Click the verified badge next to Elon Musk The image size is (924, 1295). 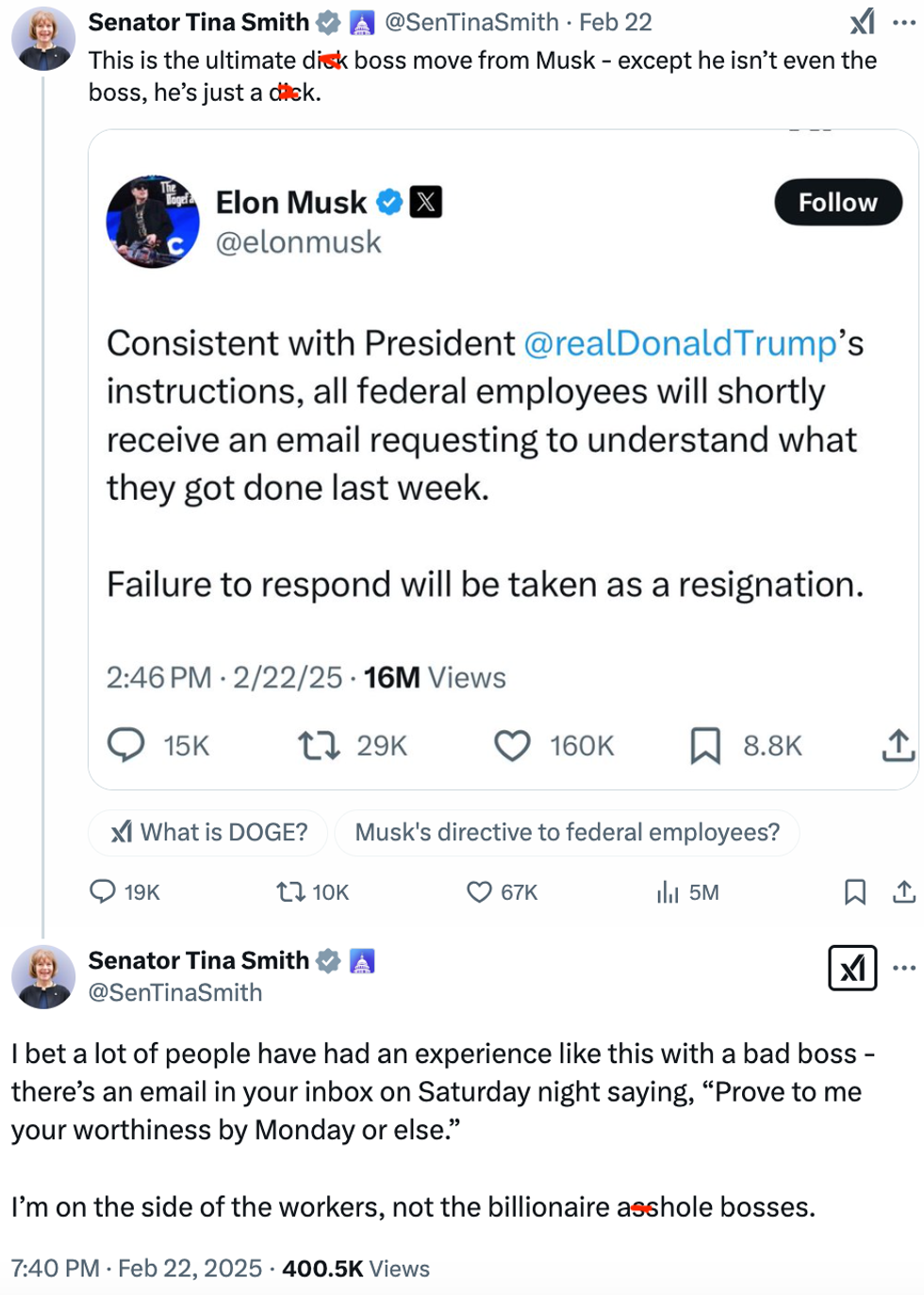389,201
